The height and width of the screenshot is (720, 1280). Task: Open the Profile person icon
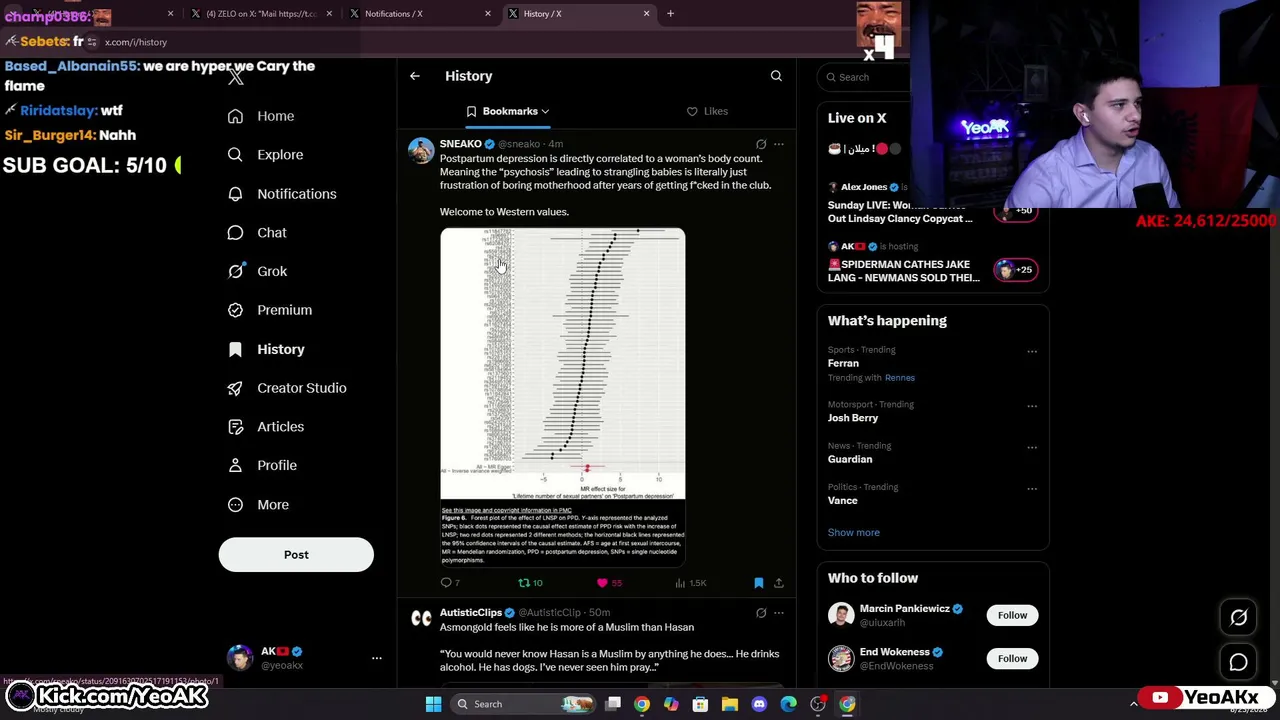(235, 465)
